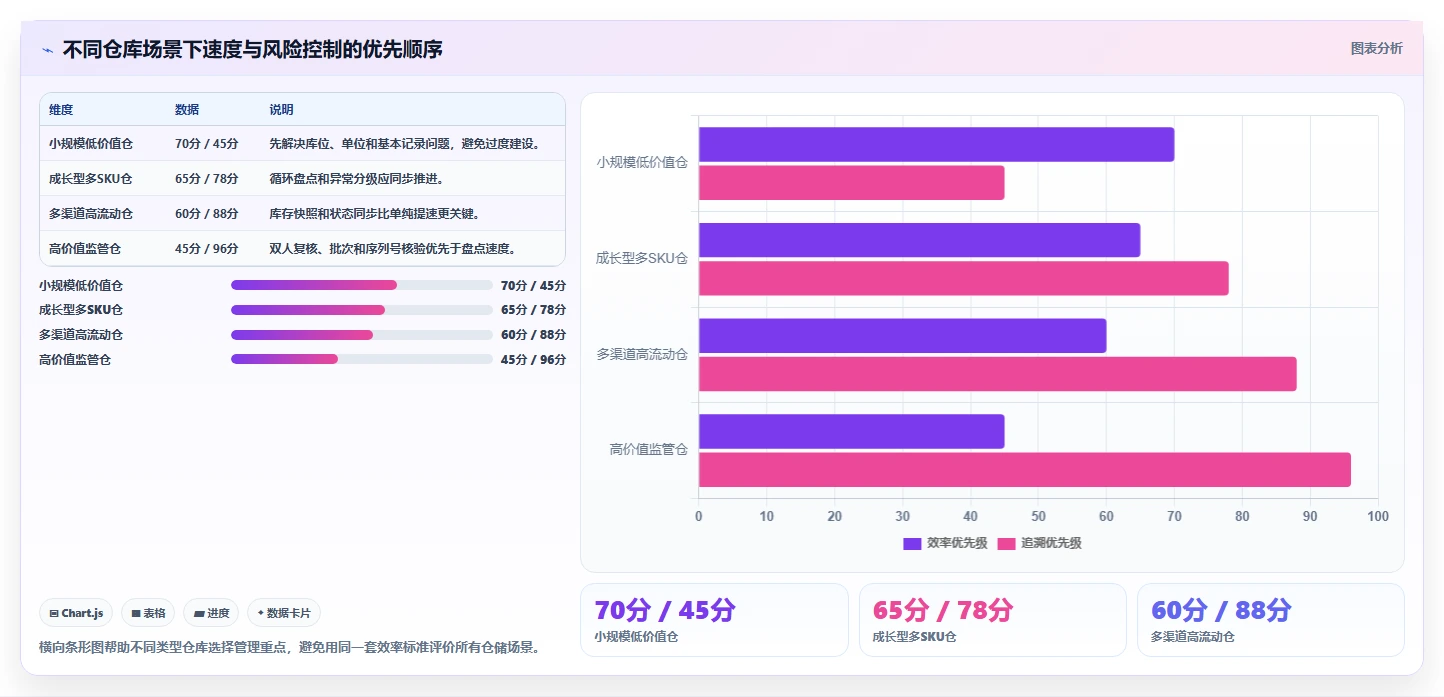Click the 60分 / 88分 data card

pos(1270,620)
